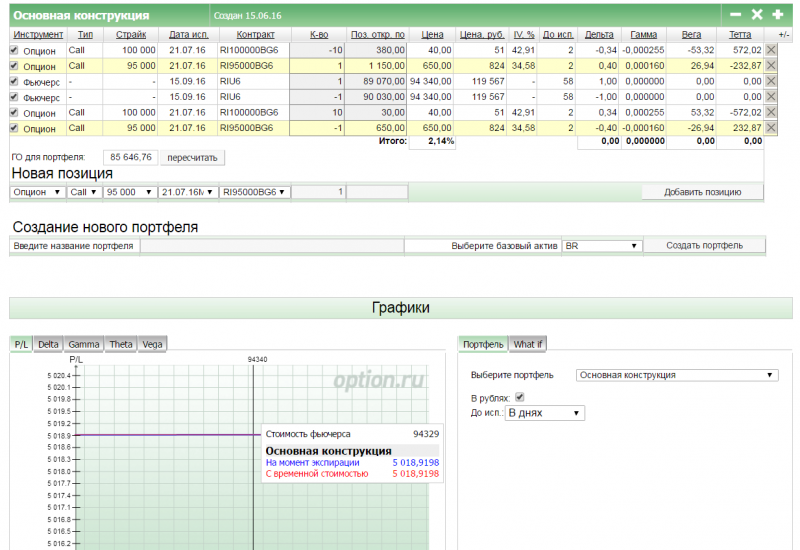Minimize the Основная конструкция portfolio panel
Screen dimensions: 800x550
coord(736,15)
